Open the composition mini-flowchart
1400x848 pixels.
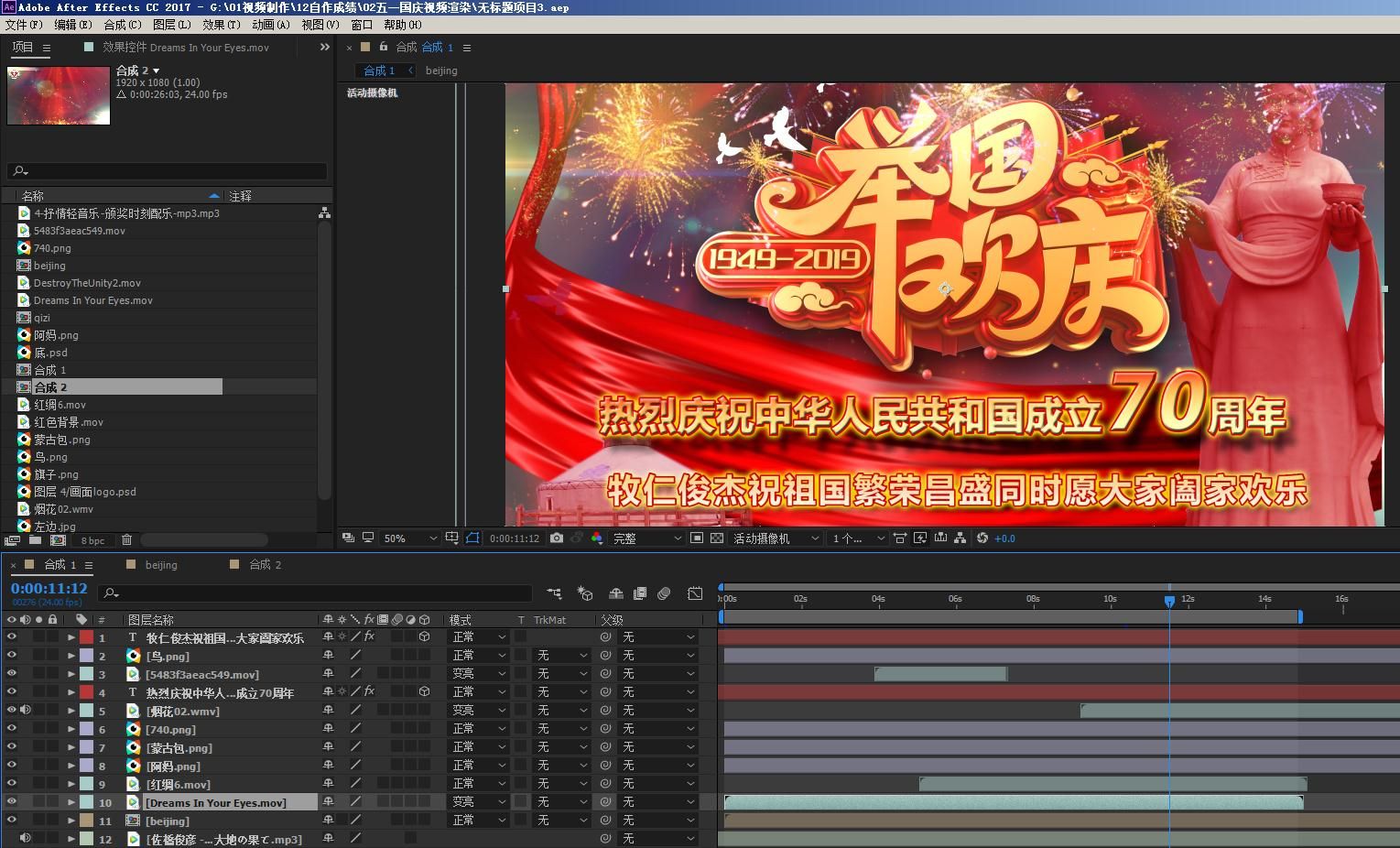554,593
